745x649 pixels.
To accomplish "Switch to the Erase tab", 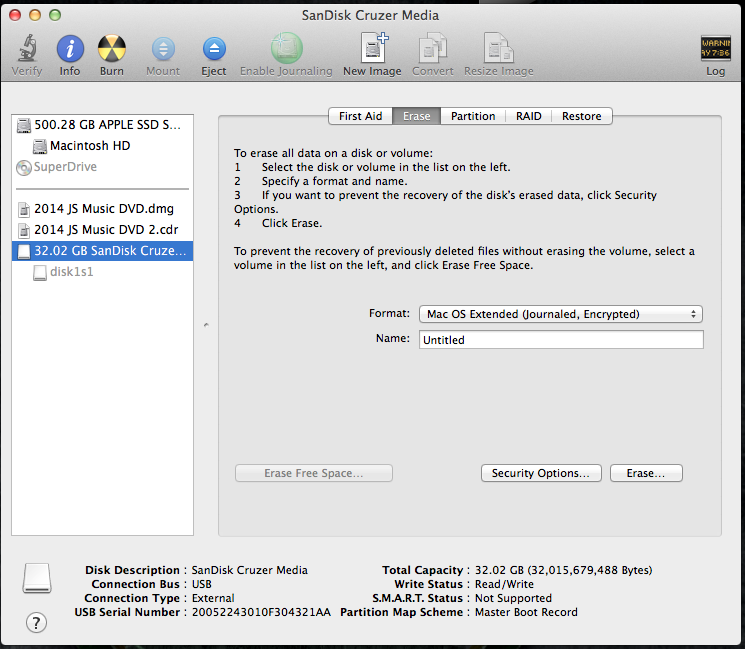I will point(417,116).
